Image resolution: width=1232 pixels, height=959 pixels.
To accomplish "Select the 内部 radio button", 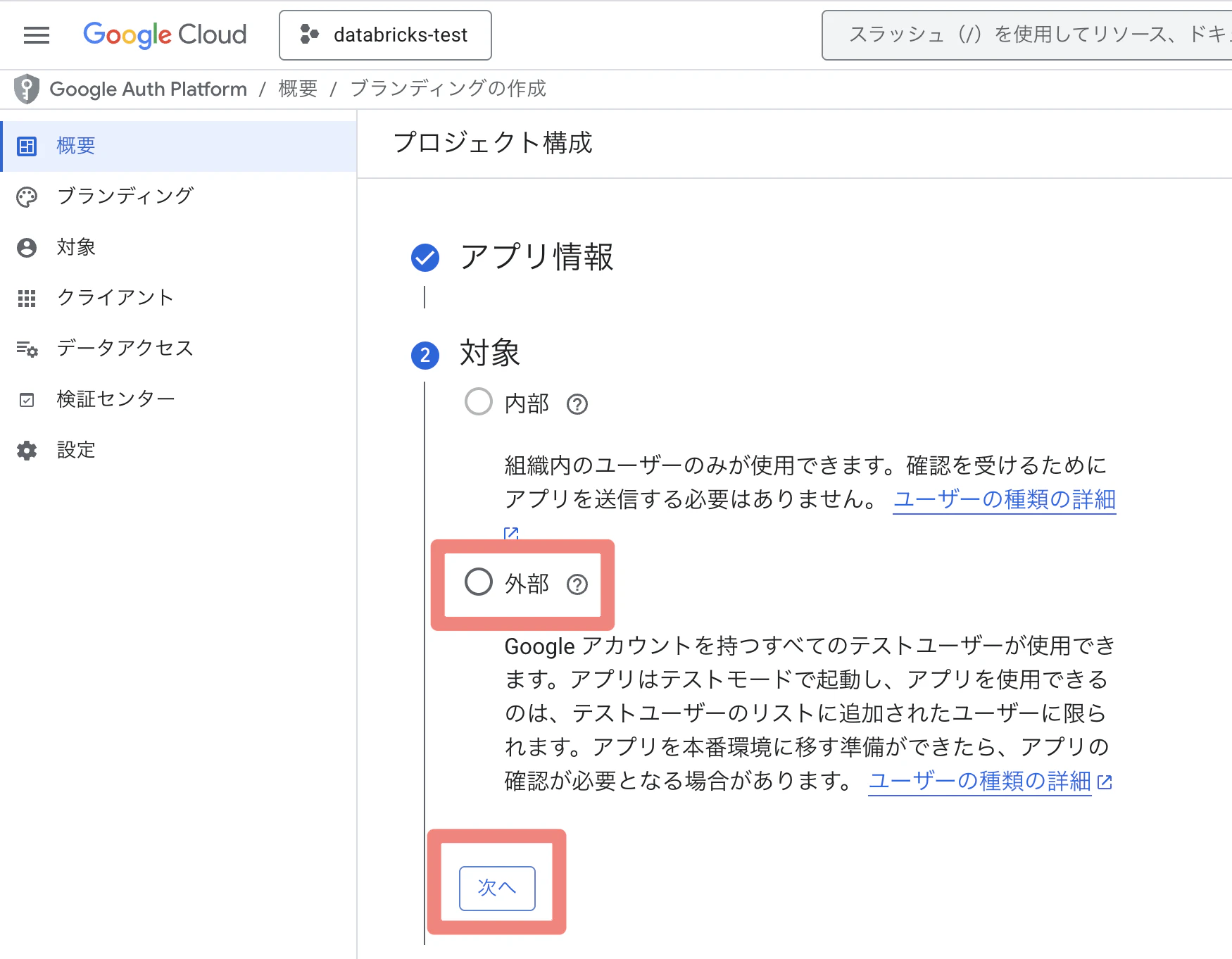I will [479, 401].
